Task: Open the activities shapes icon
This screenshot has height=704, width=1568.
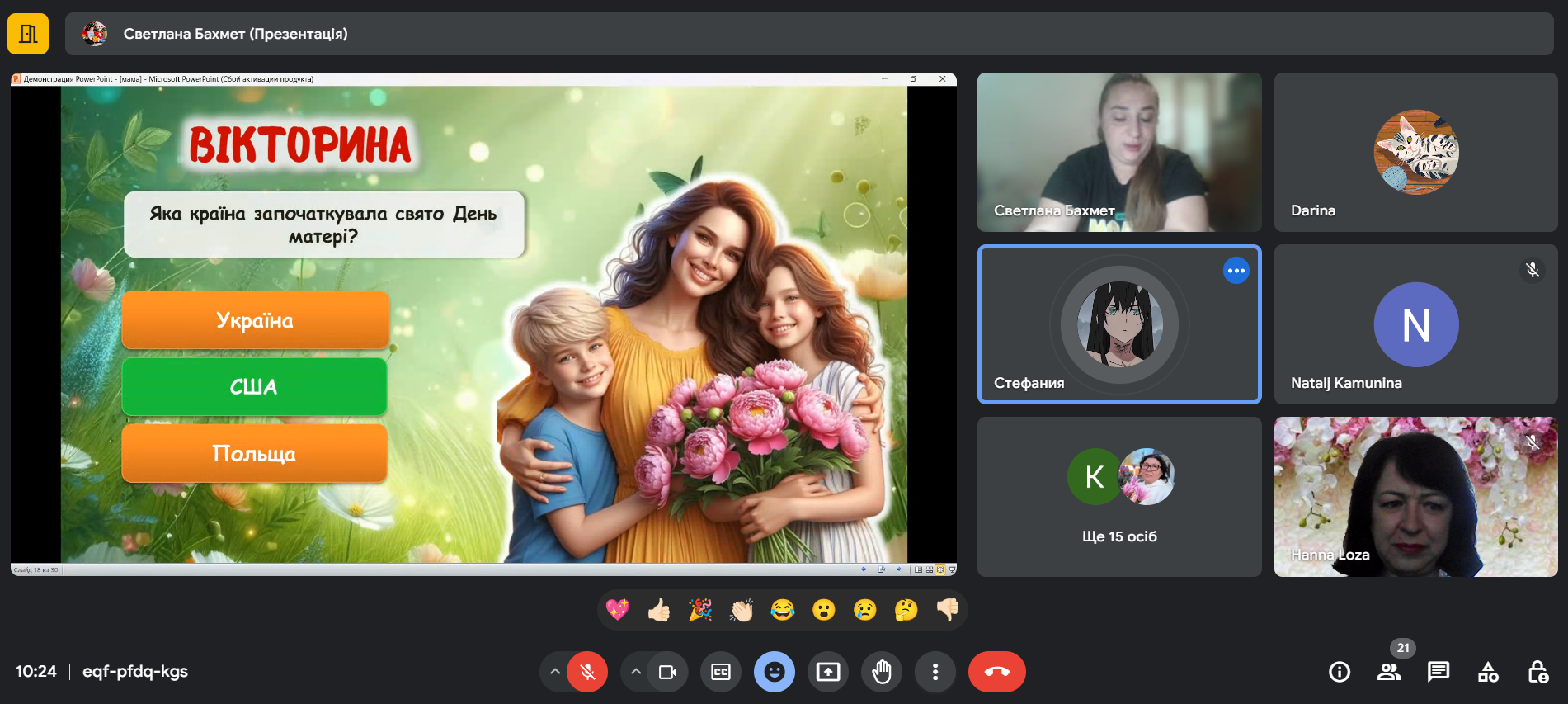Action: [1488, 672]
